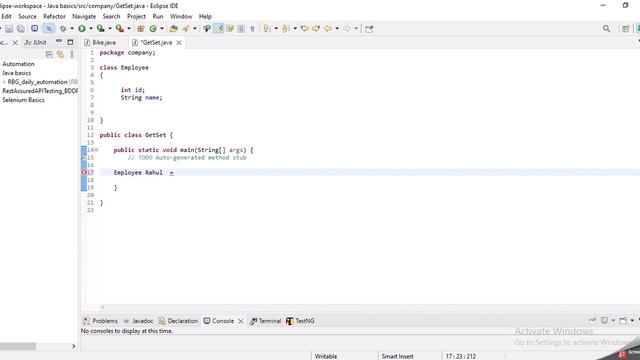
Task: Click the top-right Search magnifier icon
Action: pos(607,29)
